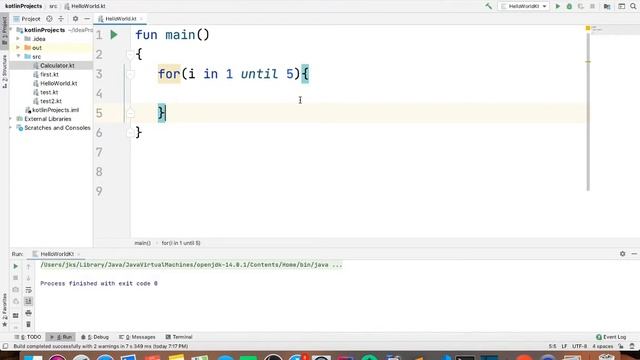The width and height of the screenshot is (640, 360).
Task: Click the Project panel locate-file target icon
Action: (x=49, y=19)
